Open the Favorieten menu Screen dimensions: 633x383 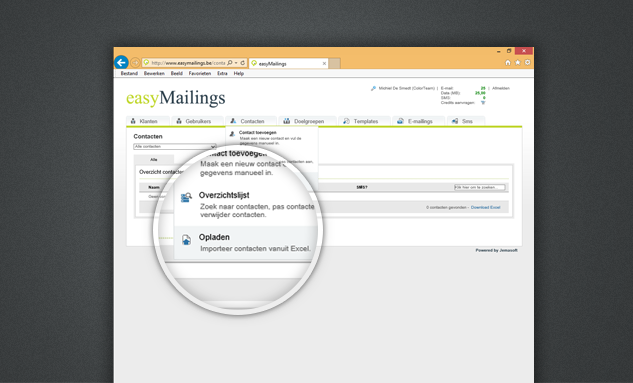pyautogui.click(x=200, y=73)
